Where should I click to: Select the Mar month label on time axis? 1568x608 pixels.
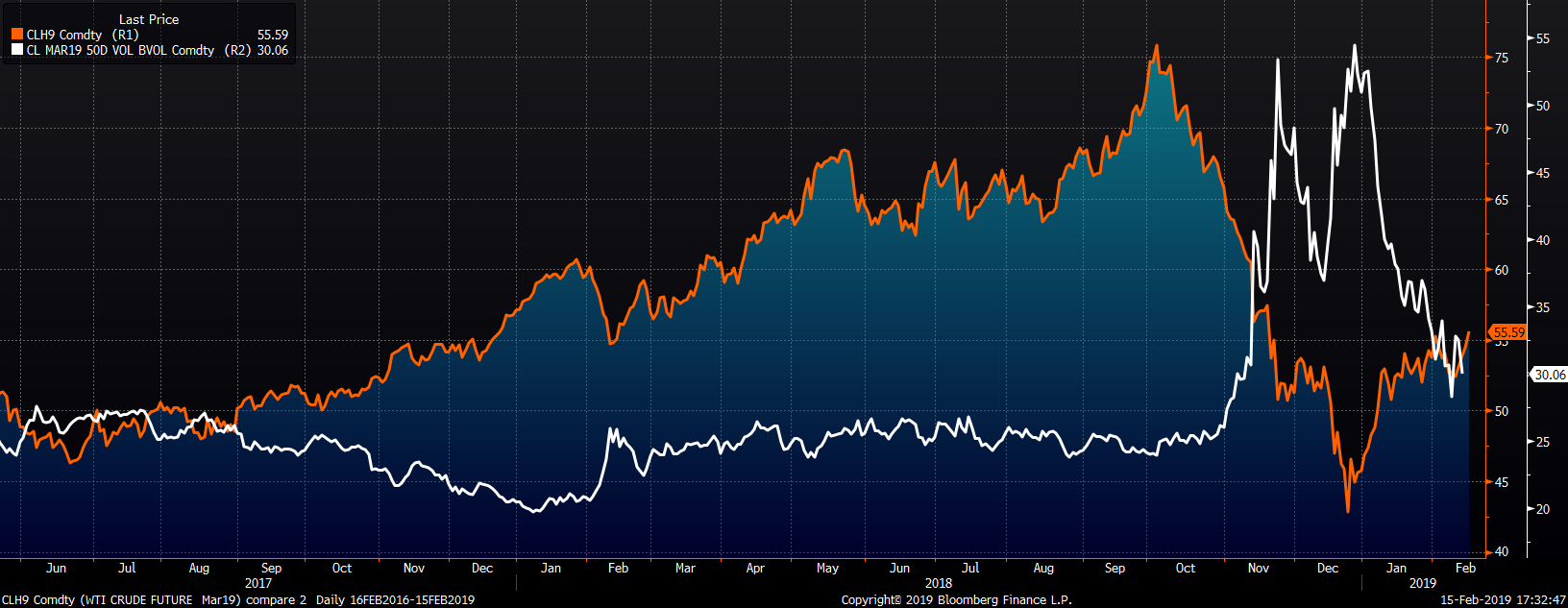point(685,568)
